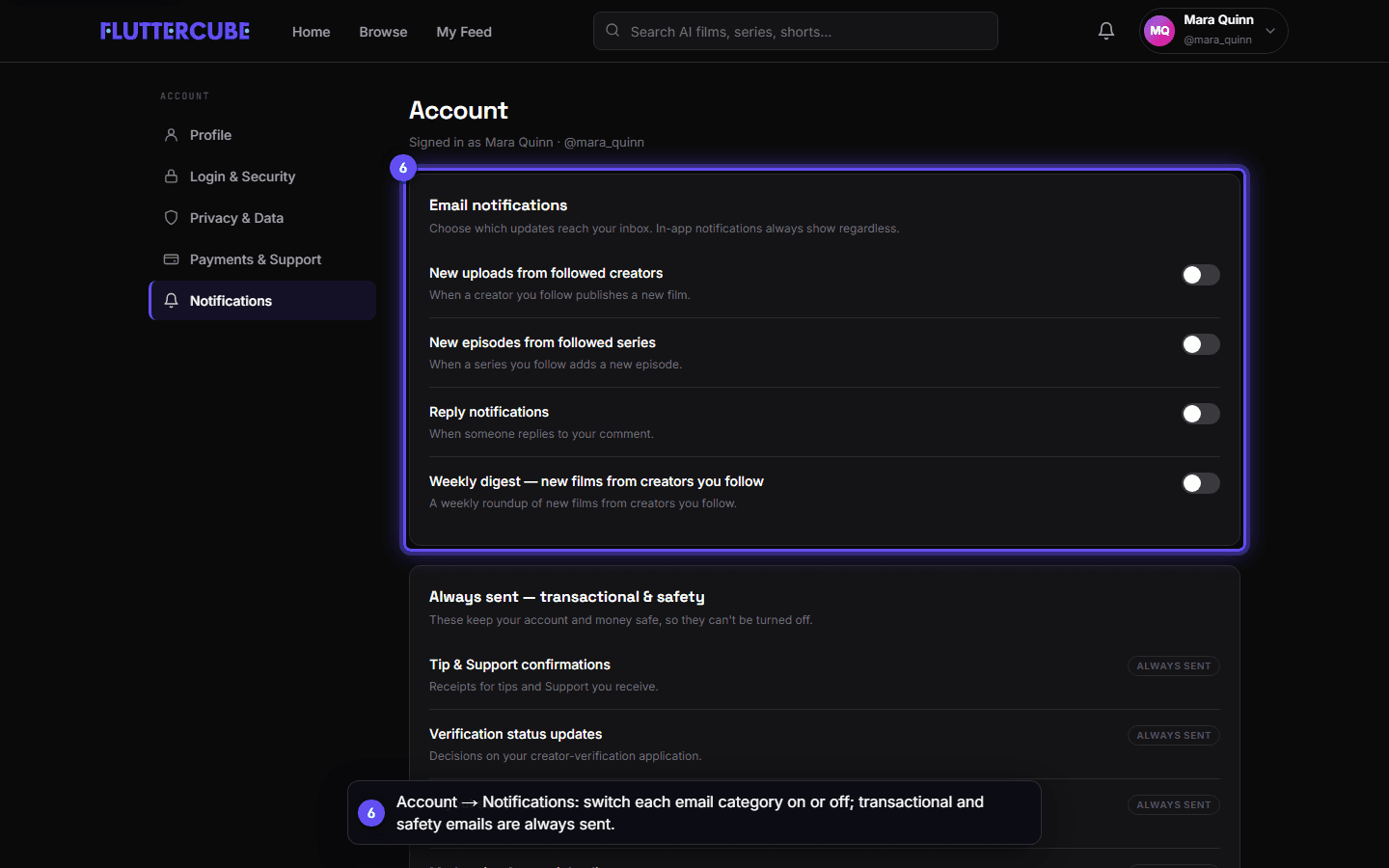Image resolution: width=1389 pixels, height=868 pixels.
Task: Switch to Privacy & Data settings
Action: 262,218
